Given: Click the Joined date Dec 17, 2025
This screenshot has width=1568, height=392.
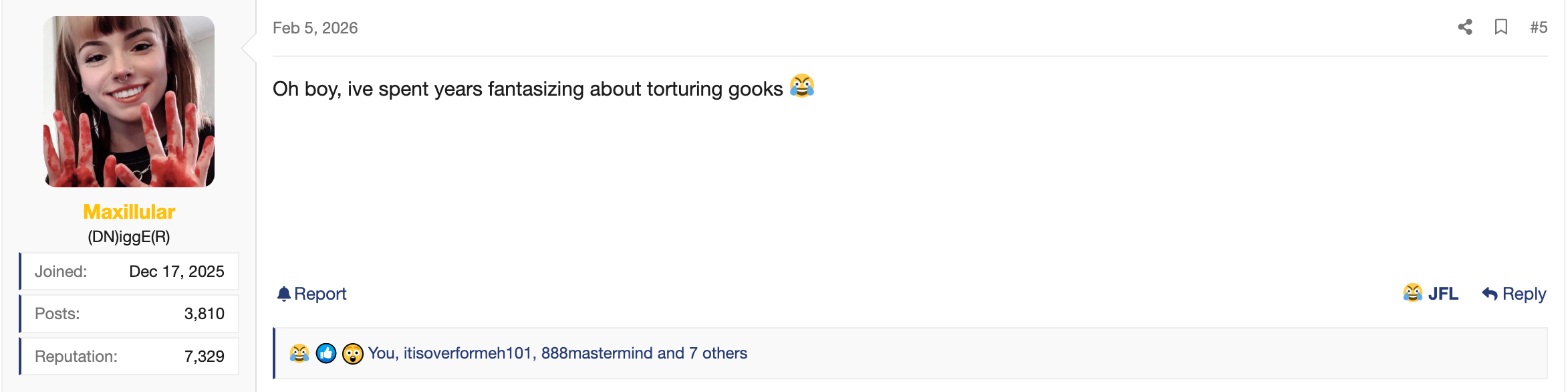Looking at the screenshot, I should pos(176,272).
